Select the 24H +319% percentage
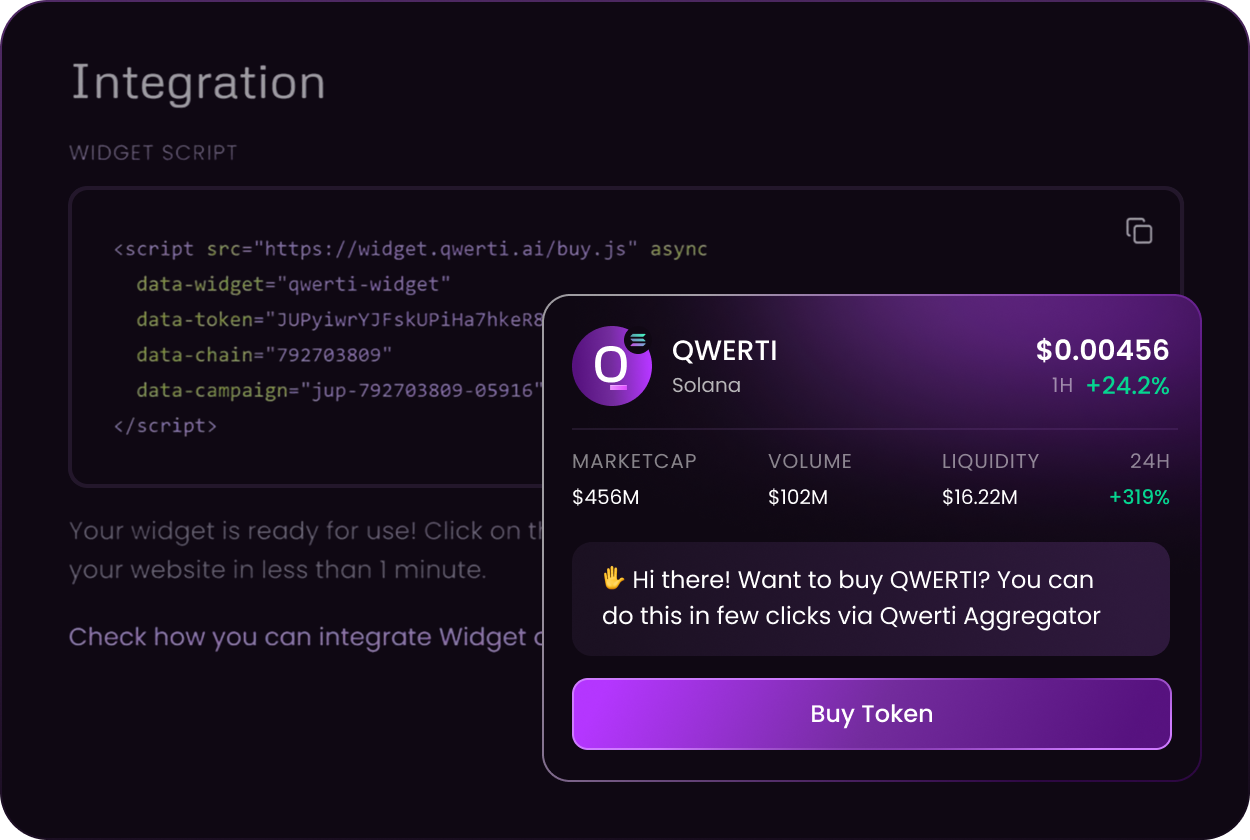The image size is (1250, 840). point(1140,496)
